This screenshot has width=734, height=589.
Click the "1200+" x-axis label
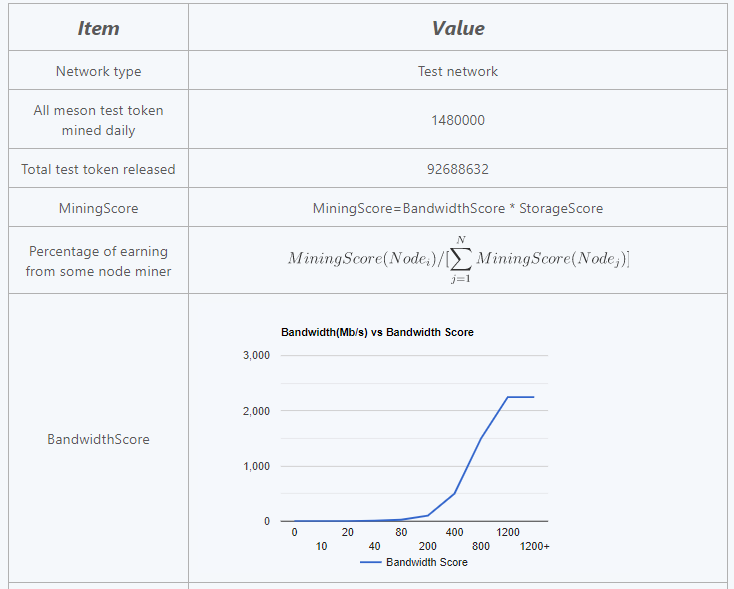(535, 546)
